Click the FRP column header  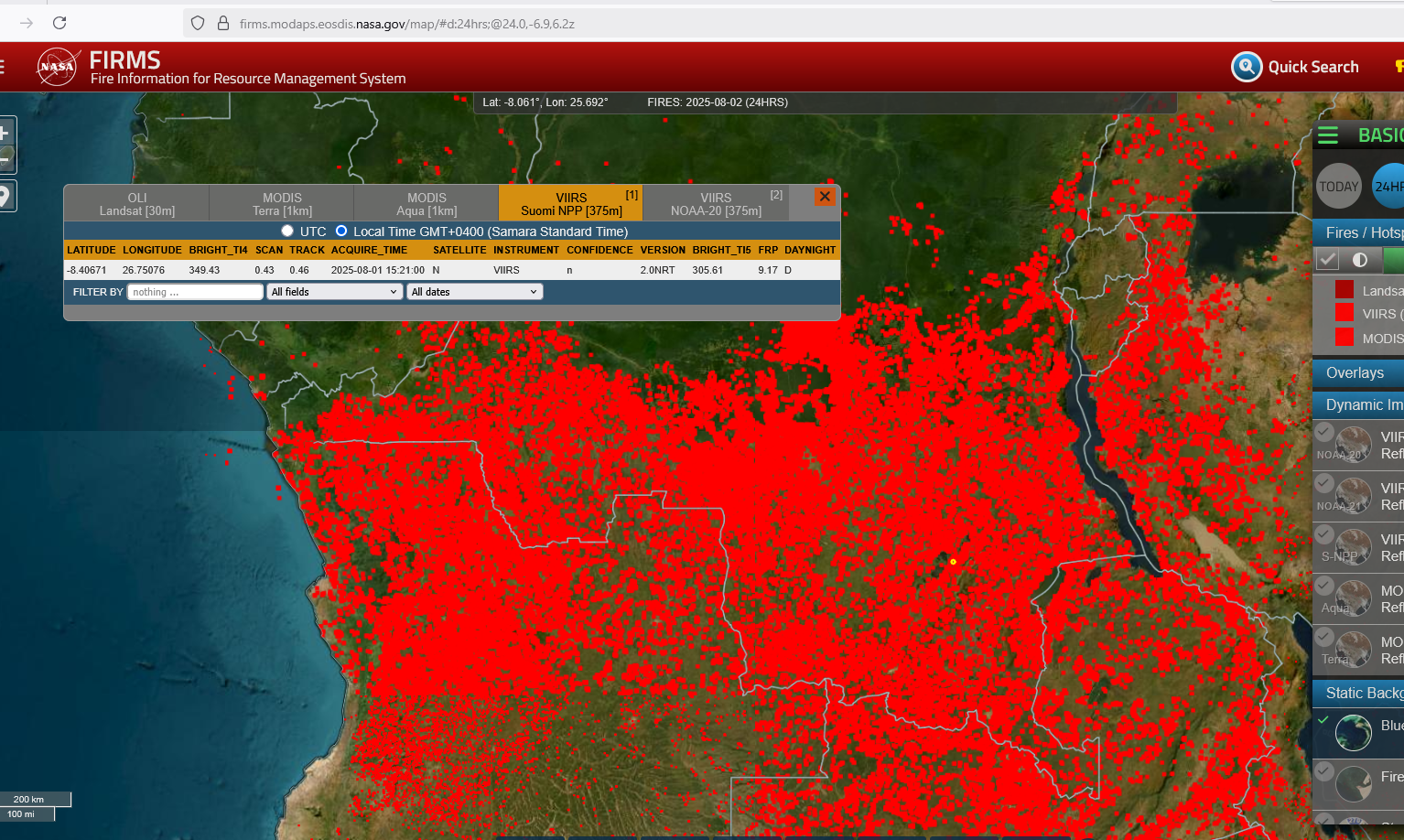pyautogui.click(x=768, y=250)
